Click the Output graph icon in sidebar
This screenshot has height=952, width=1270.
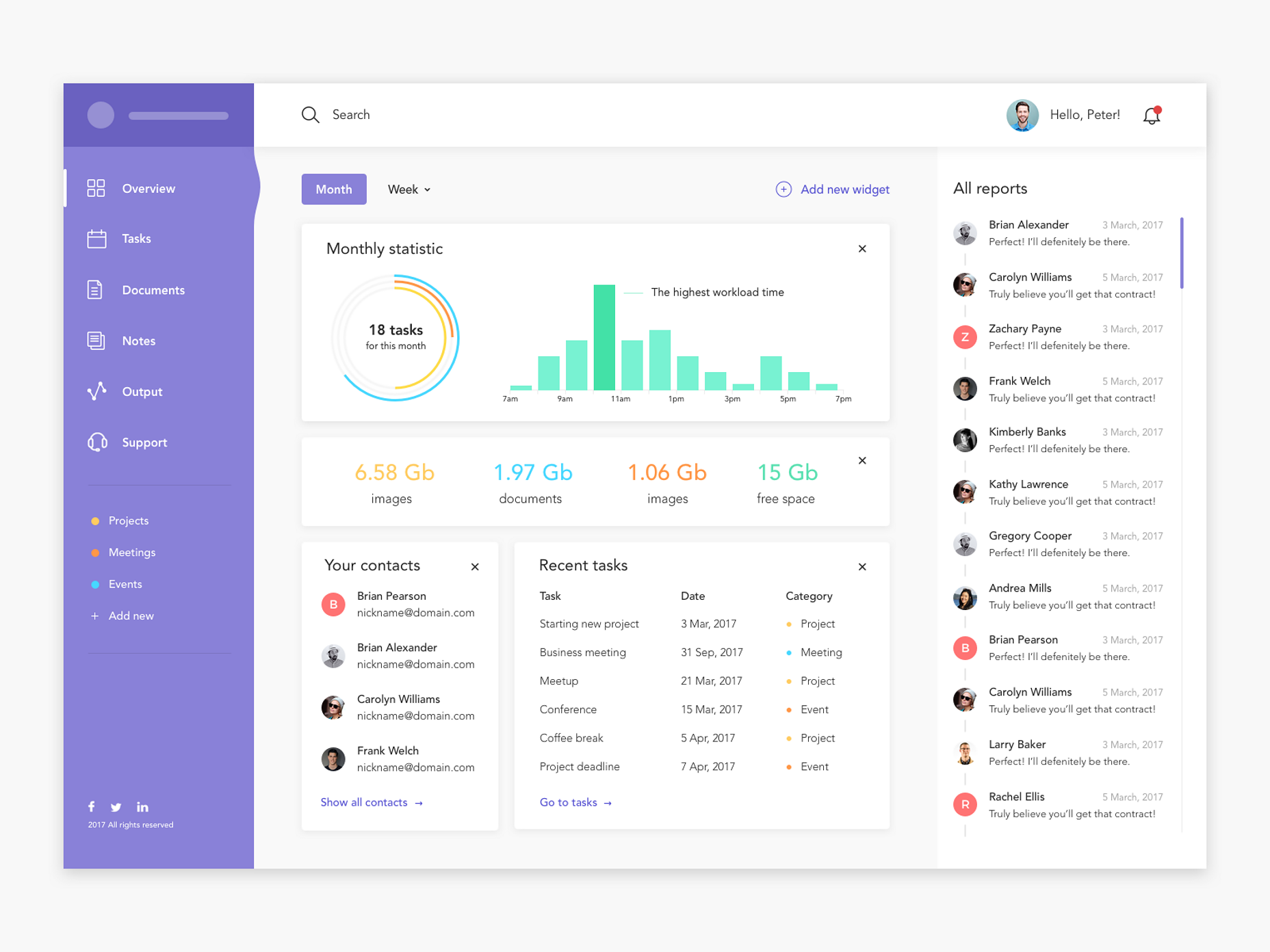click(96, 391)
